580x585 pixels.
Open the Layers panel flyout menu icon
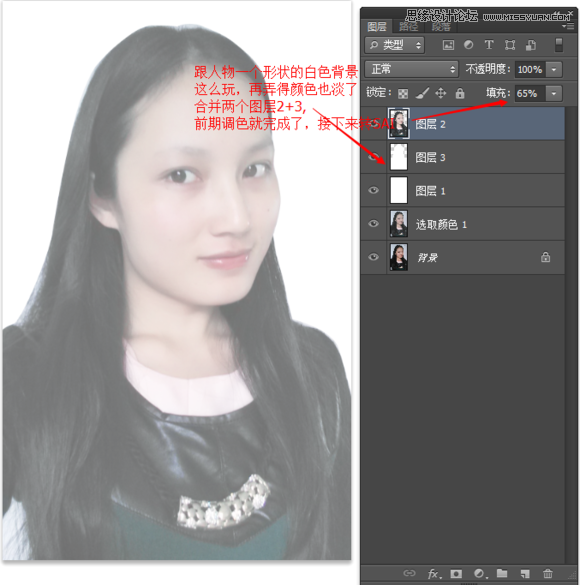pos(568,26)
